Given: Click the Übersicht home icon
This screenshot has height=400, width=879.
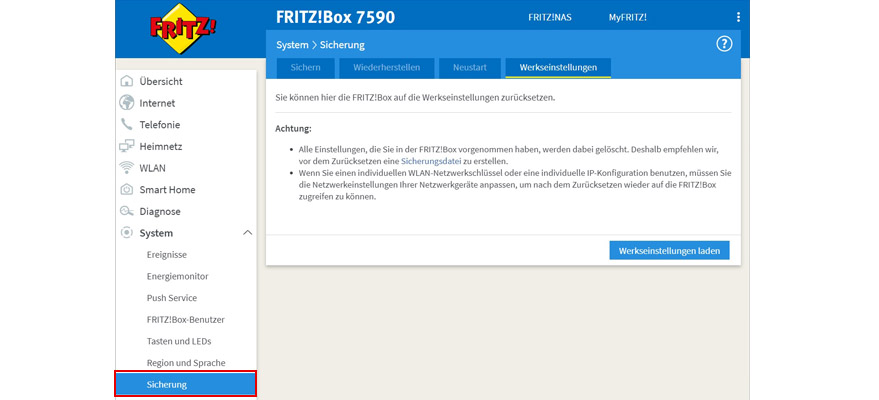Looking at the screenshot, I should [127, 81].
